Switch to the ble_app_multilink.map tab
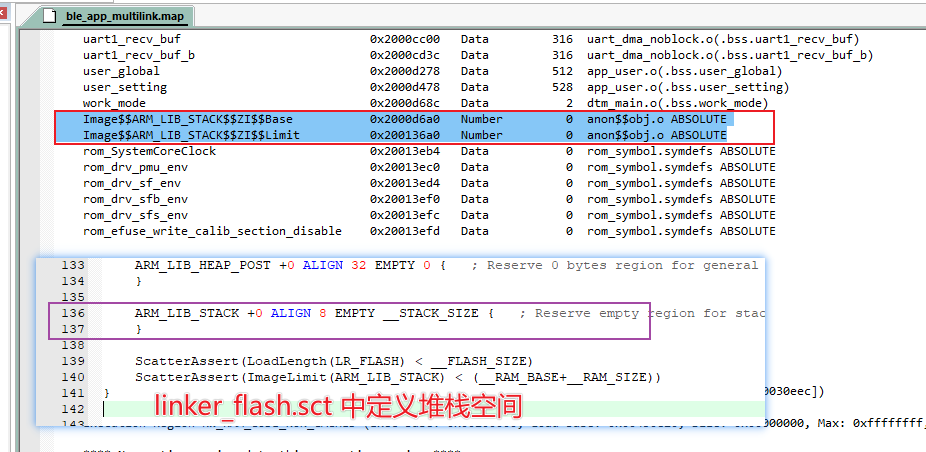The image size is (926, 452). click(124, 16)
